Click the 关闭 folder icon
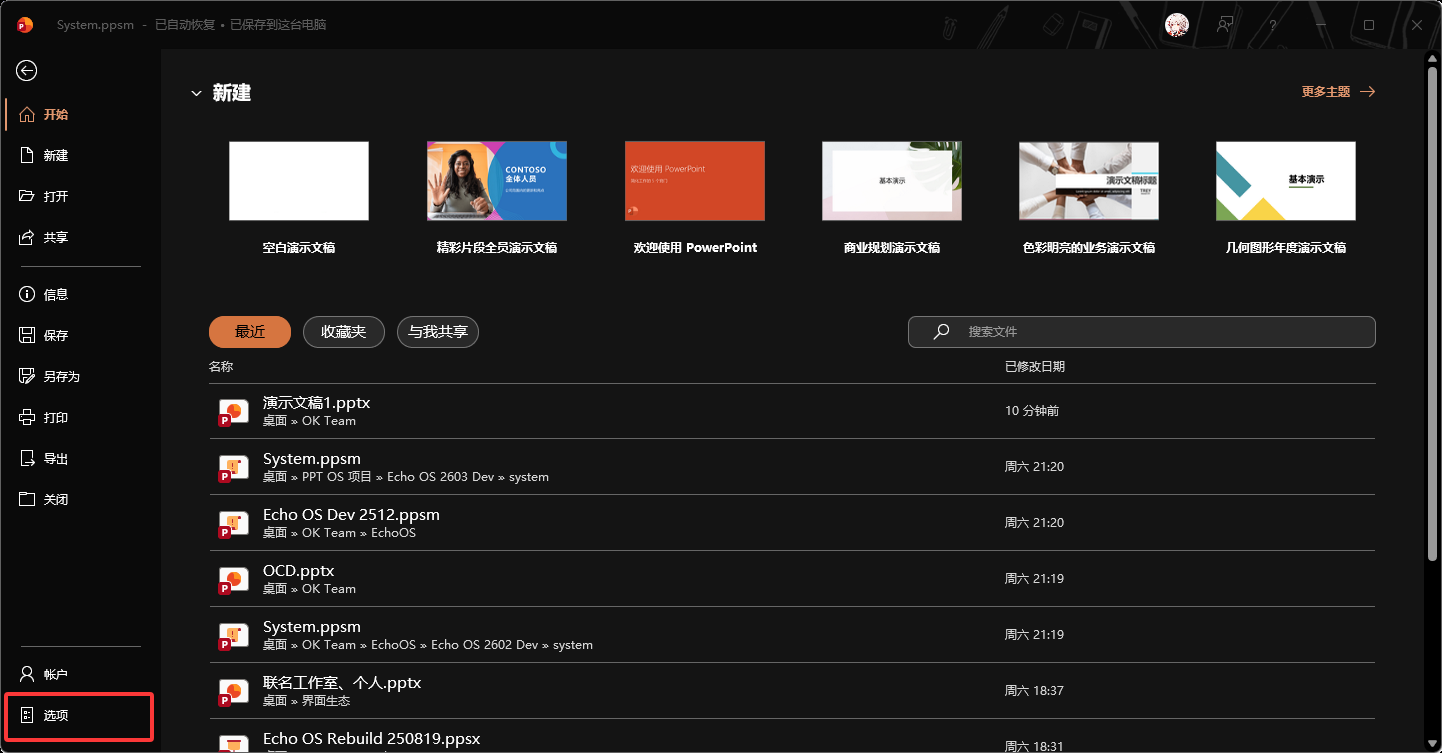The height and width of the screenshot is (753, 1442). coord(27,499)
